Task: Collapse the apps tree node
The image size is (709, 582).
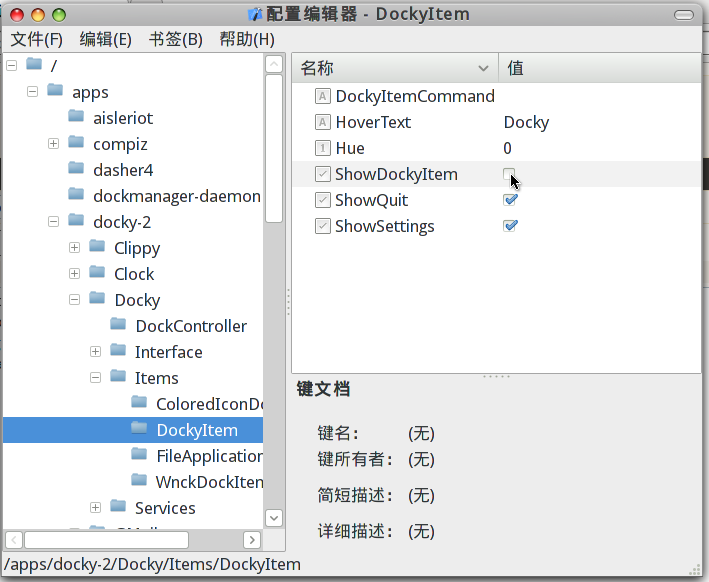Action: [32, 92]
